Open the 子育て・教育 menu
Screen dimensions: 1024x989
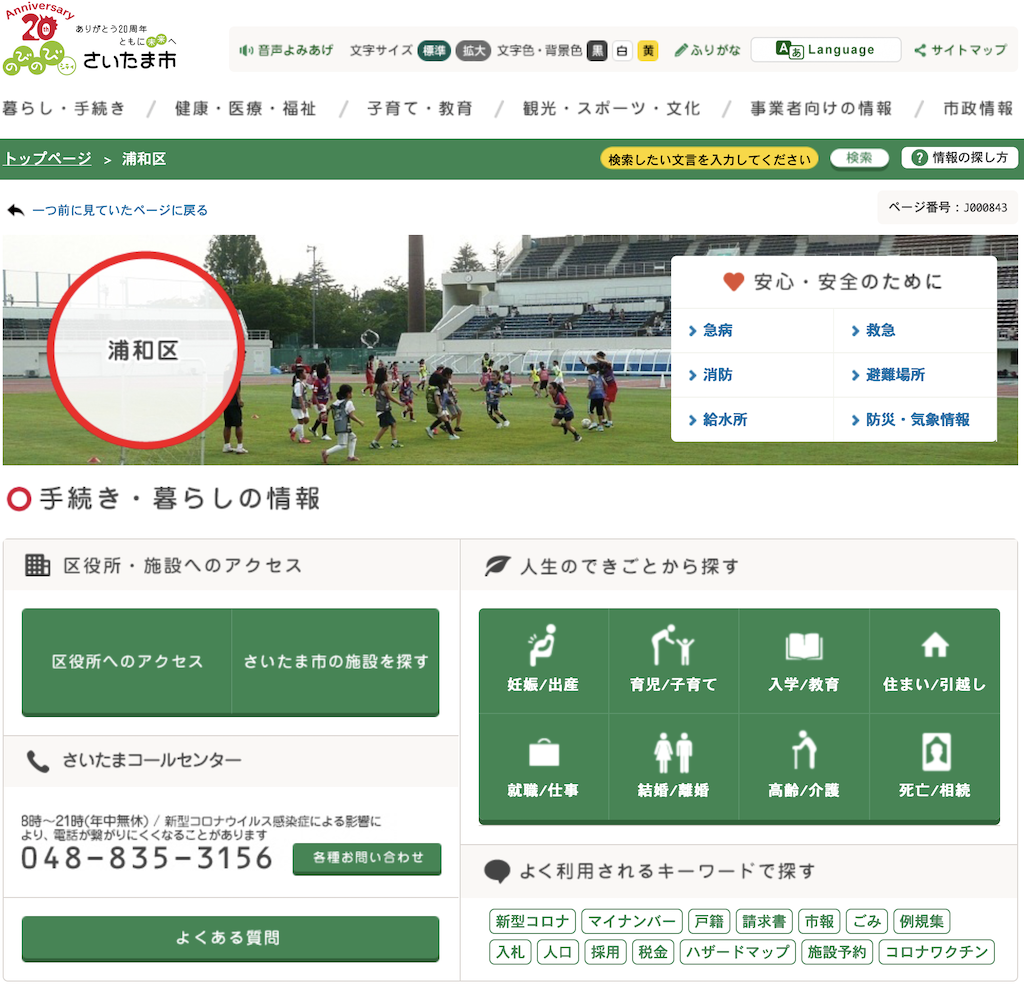420,108
